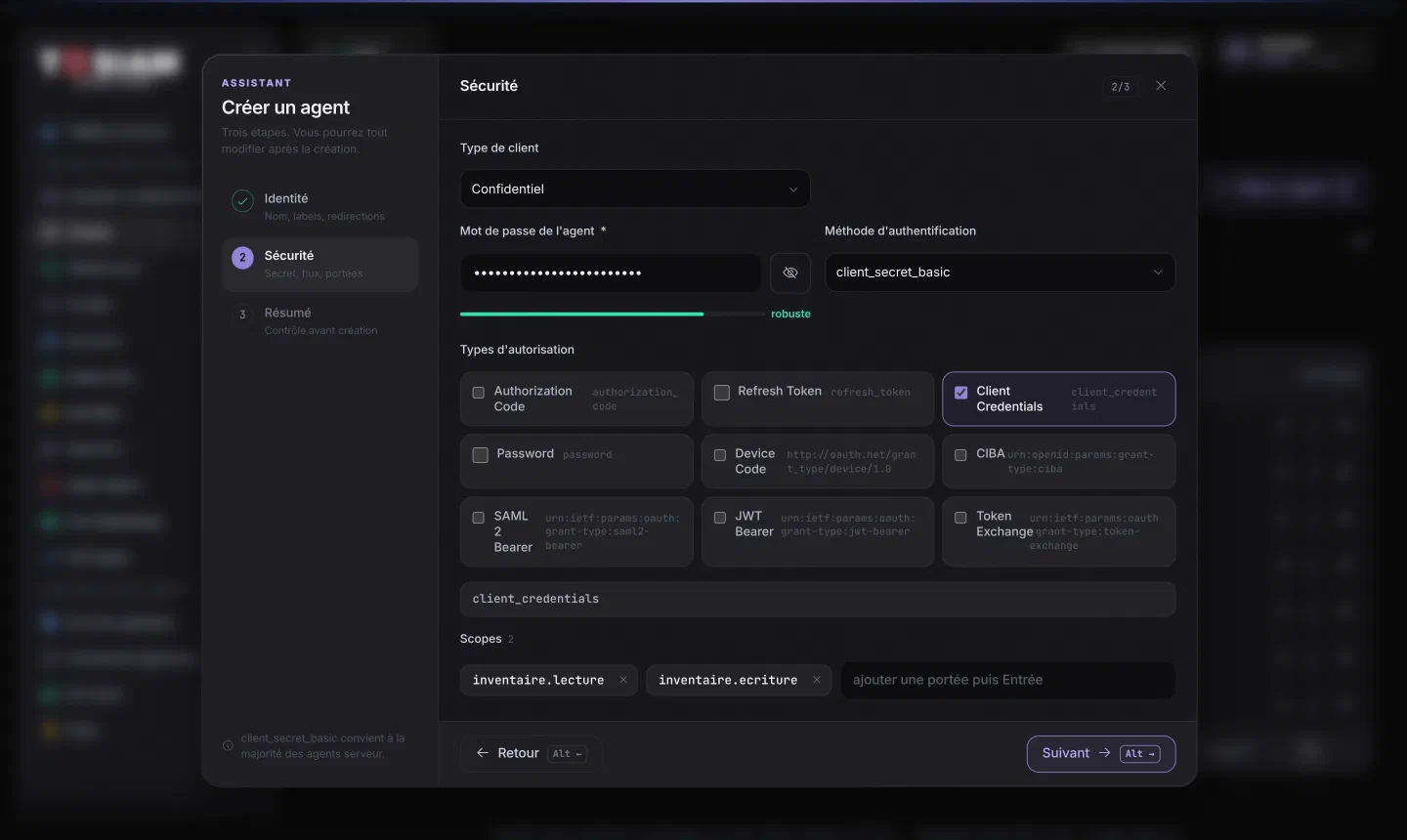Screen dimensions: 1407x840
Task: Click the scope input 'ajouter une portée'
Action: [1008, 680]
